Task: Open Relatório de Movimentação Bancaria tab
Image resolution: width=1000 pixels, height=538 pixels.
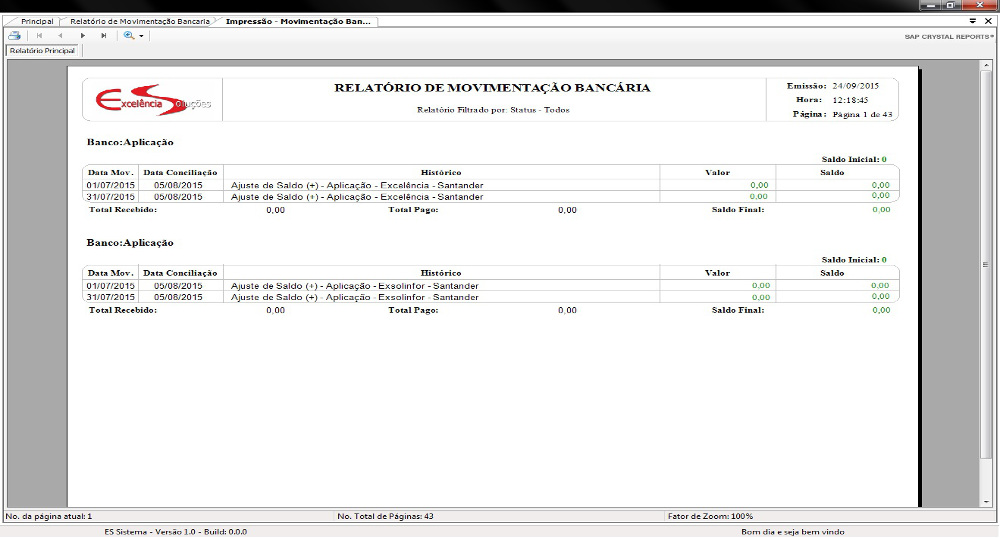Action: (139, 21)
